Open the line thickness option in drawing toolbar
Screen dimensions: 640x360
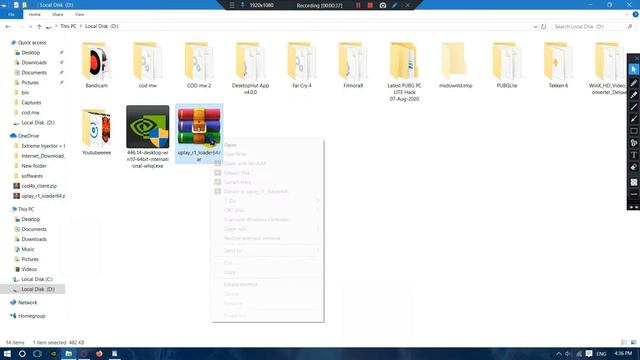tap(633, 194)
